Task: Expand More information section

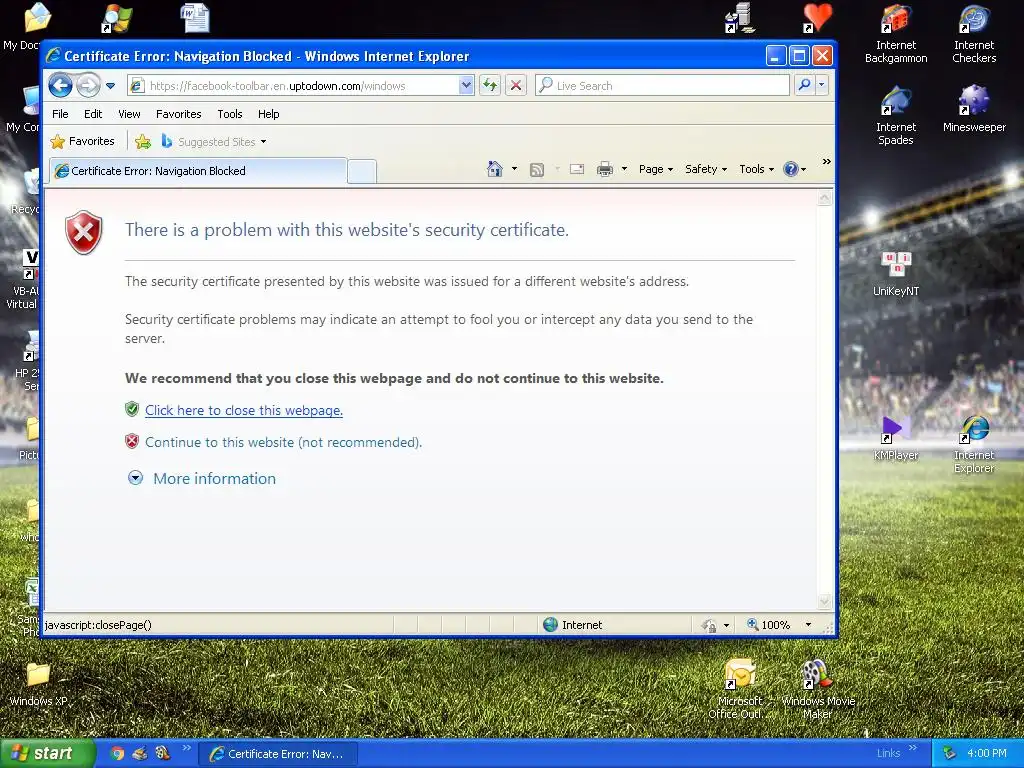Action: coord(202,478)
